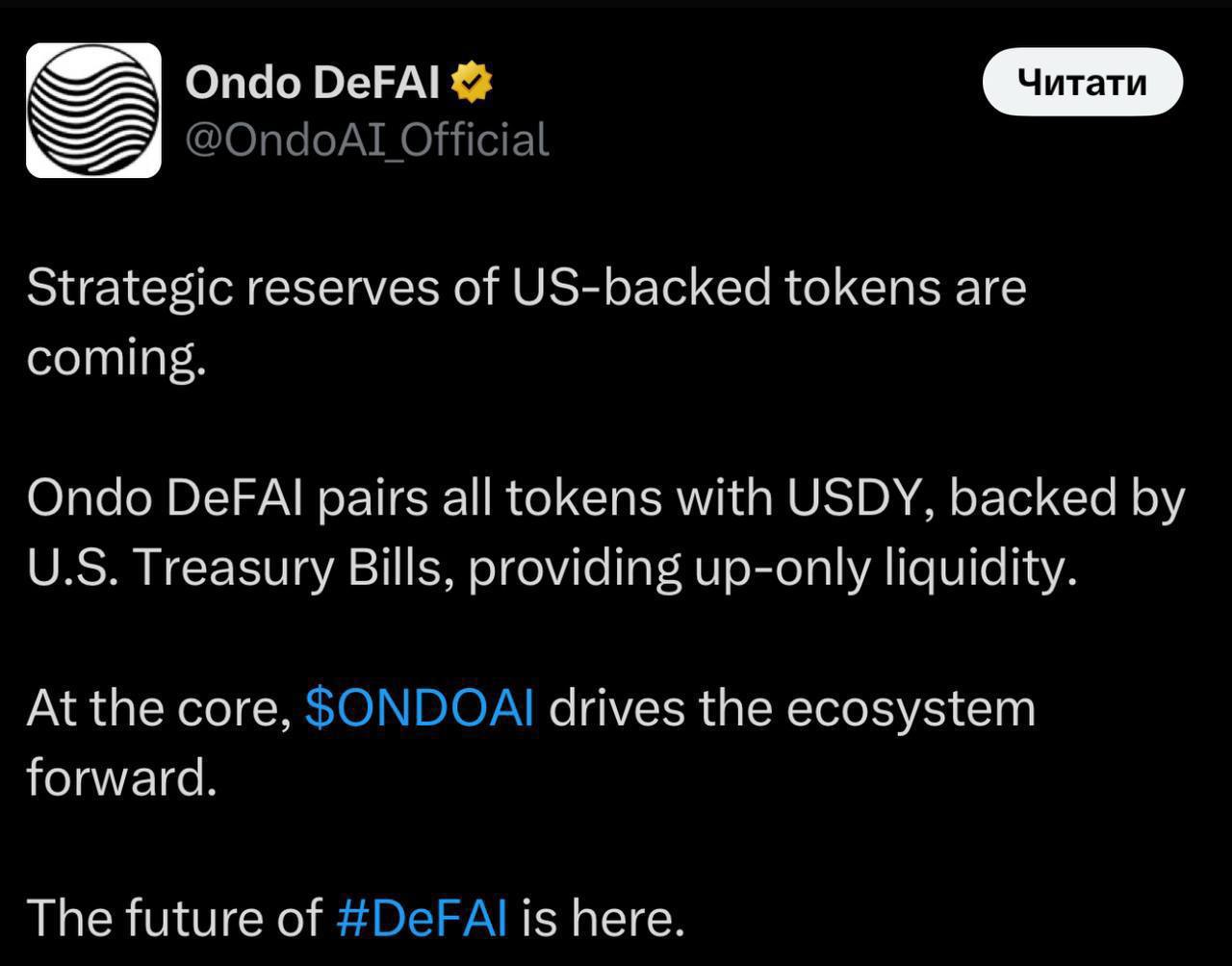Screen dimensions: 1232x966
Task: Open the $ONDOAI cashtag link
Action: coord(419,709)
